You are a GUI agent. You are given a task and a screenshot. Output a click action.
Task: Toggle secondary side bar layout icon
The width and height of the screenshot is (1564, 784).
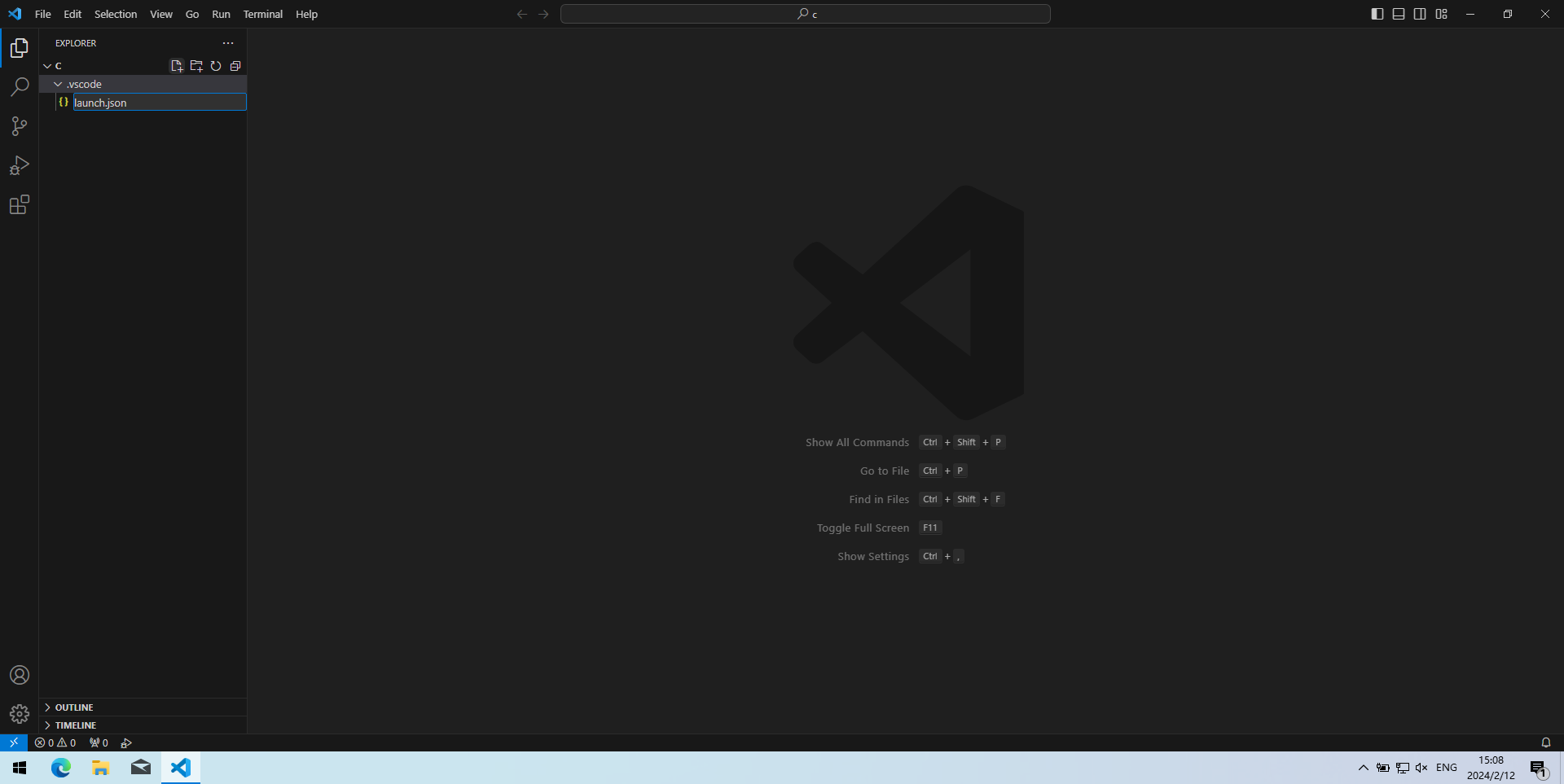pos(1420,14)
